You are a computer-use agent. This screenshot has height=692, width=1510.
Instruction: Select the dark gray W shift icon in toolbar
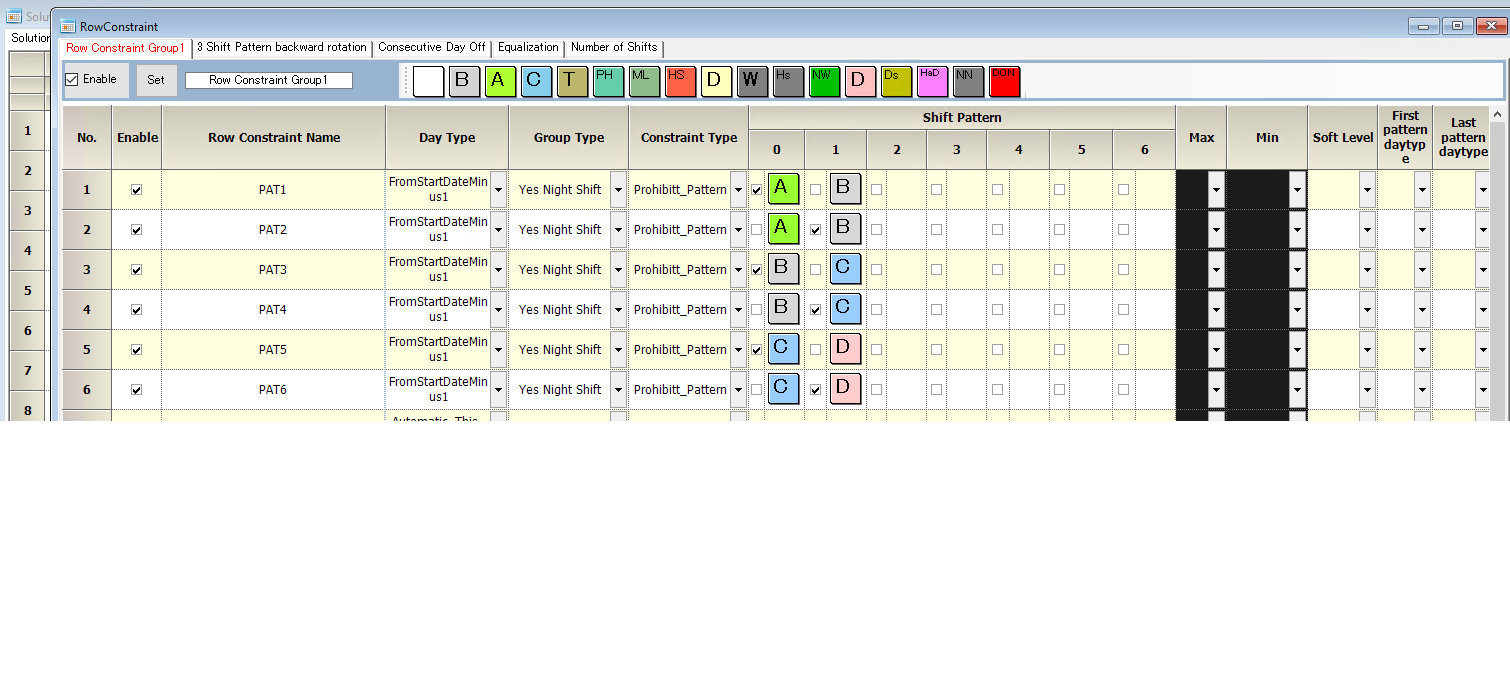click(x=752, y=81)
